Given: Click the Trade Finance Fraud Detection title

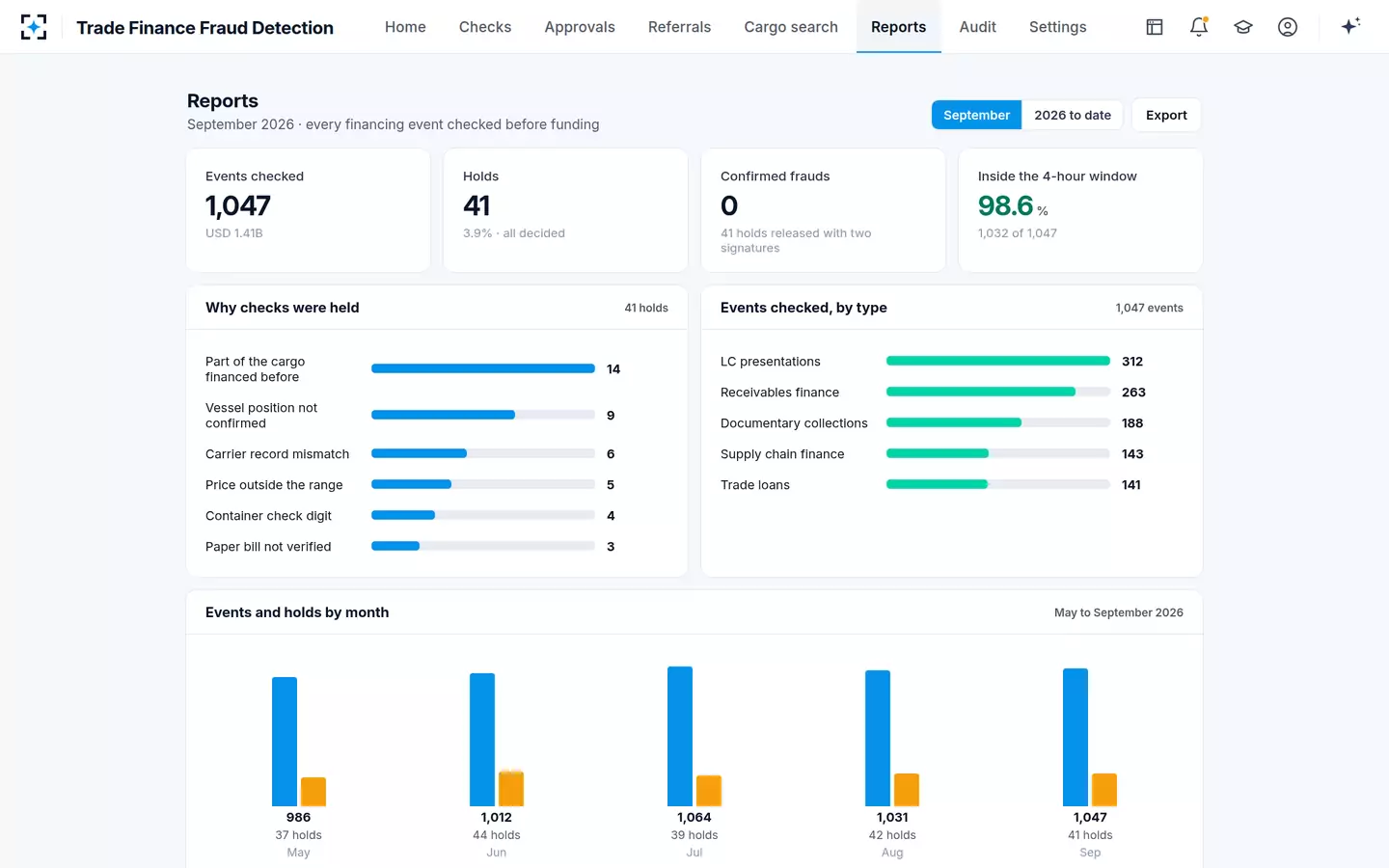Looking at the screenshot, I should 204,28.
